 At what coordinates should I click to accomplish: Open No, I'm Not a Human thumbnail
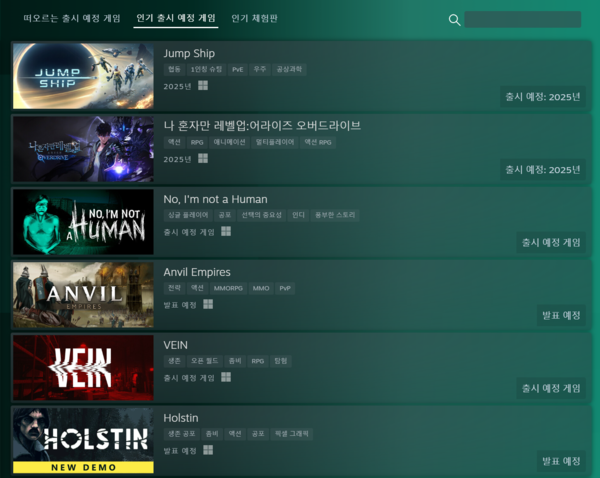click(x=83, y=222)
